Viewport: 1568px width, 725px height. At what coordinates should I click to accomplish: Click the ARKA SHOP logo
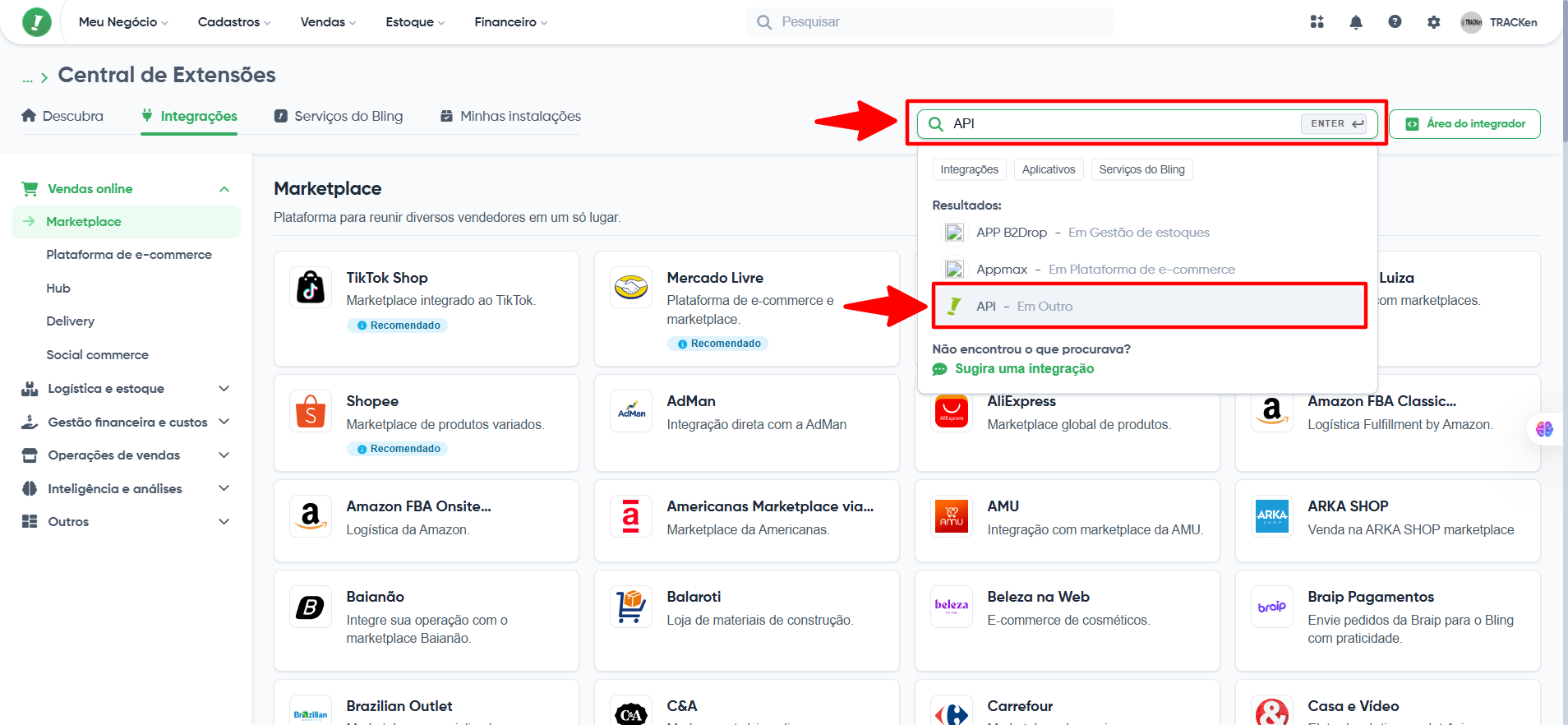[x=1272, y=516]
